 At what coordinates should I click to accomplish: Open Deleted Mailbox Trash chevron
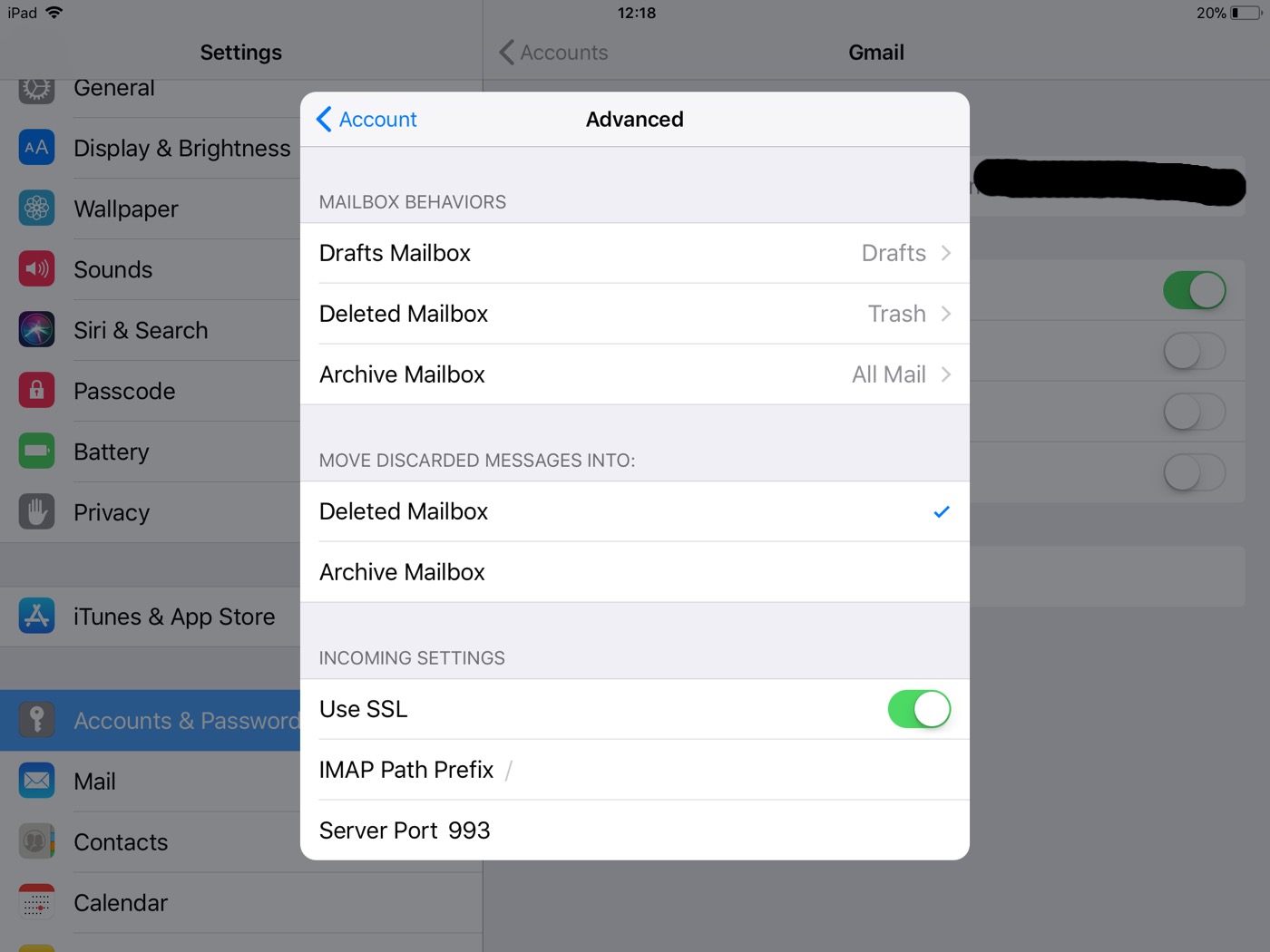pos(946,314)
